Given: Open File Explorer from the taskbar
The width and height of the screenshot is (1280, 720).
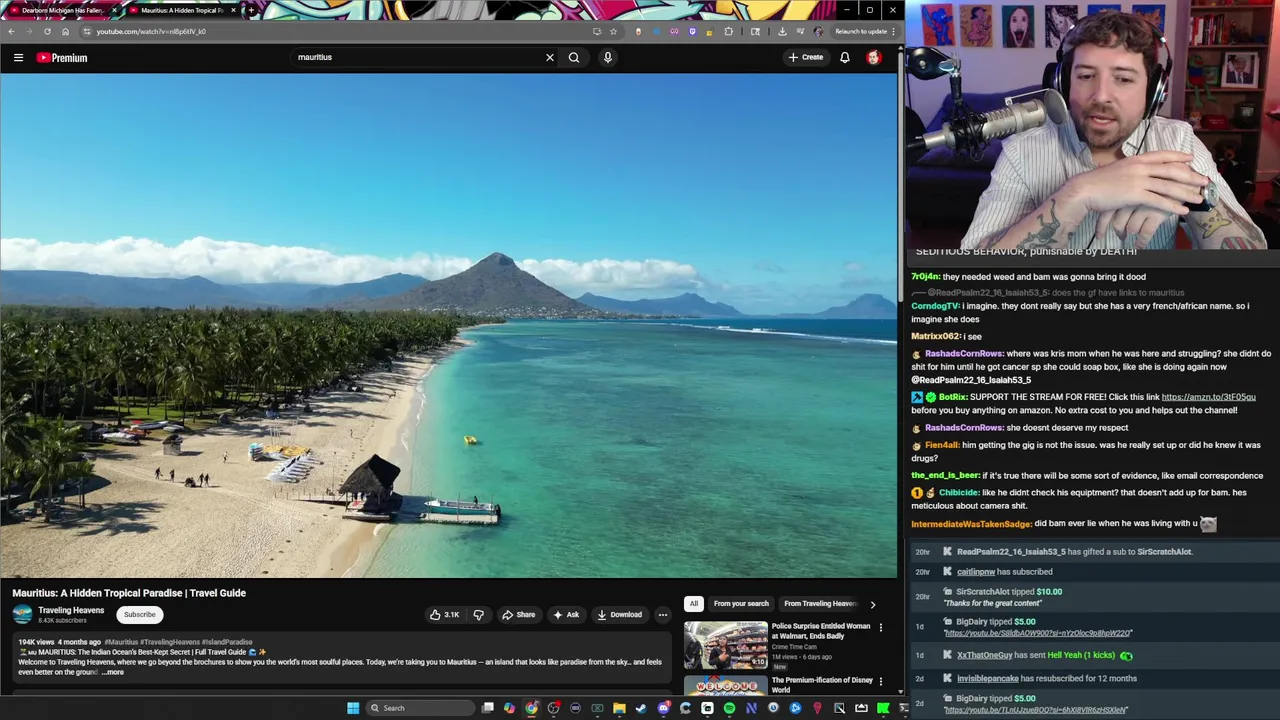Looking at the screenshot, I should [619, 708].
